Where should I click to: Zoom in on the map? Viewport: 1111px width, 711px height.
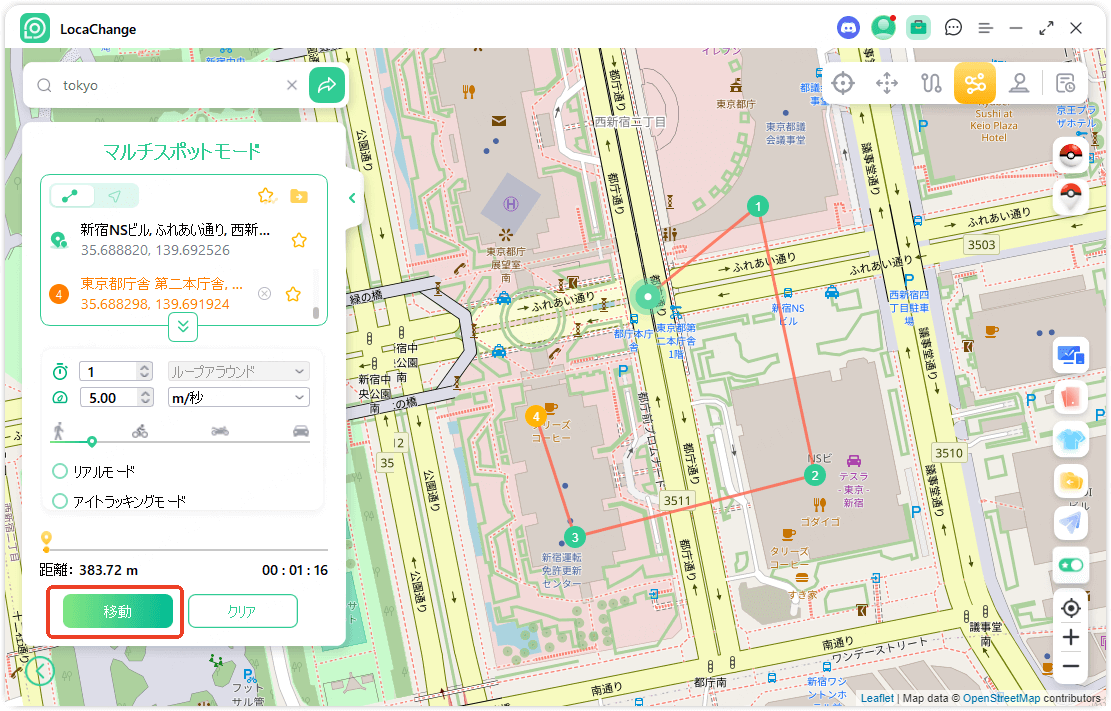click(x=1071, y=637)
